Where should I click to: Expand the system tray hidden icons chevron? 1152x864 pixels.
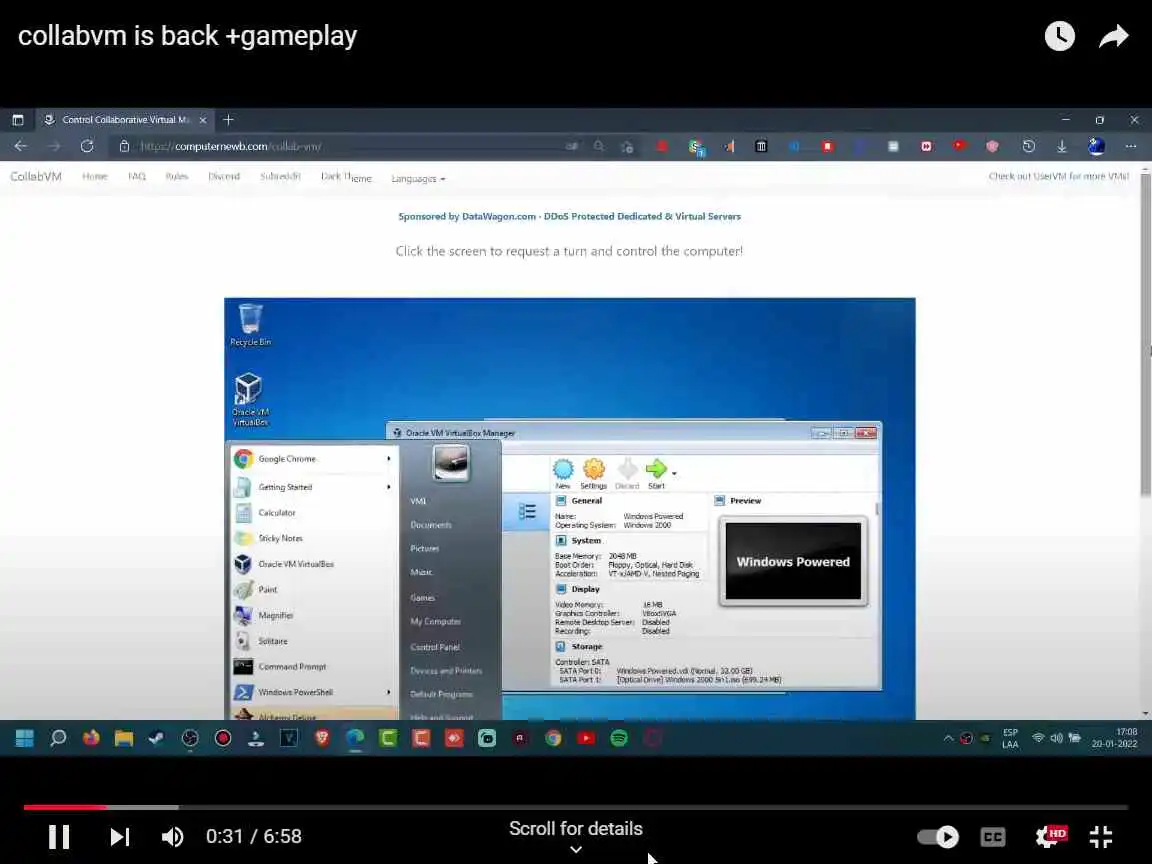pyautogui.click(x=948, y=738)
